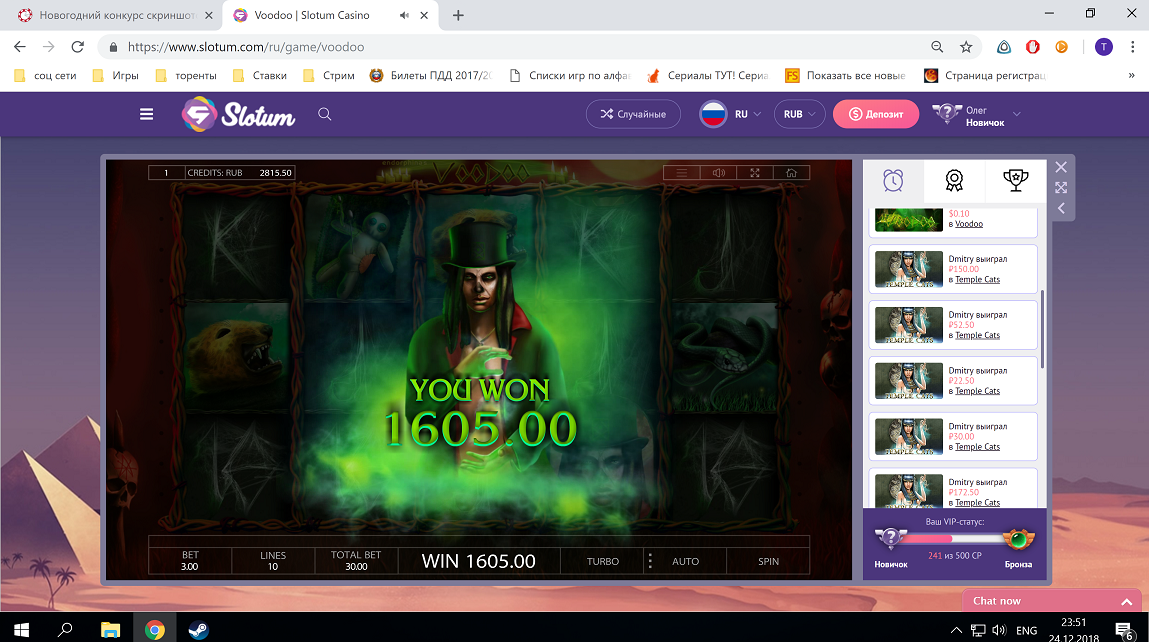This screenshot has width=1149, height=642.
Task: Click the VIP status icon beside Олег
Action: (x=946, y=114)
